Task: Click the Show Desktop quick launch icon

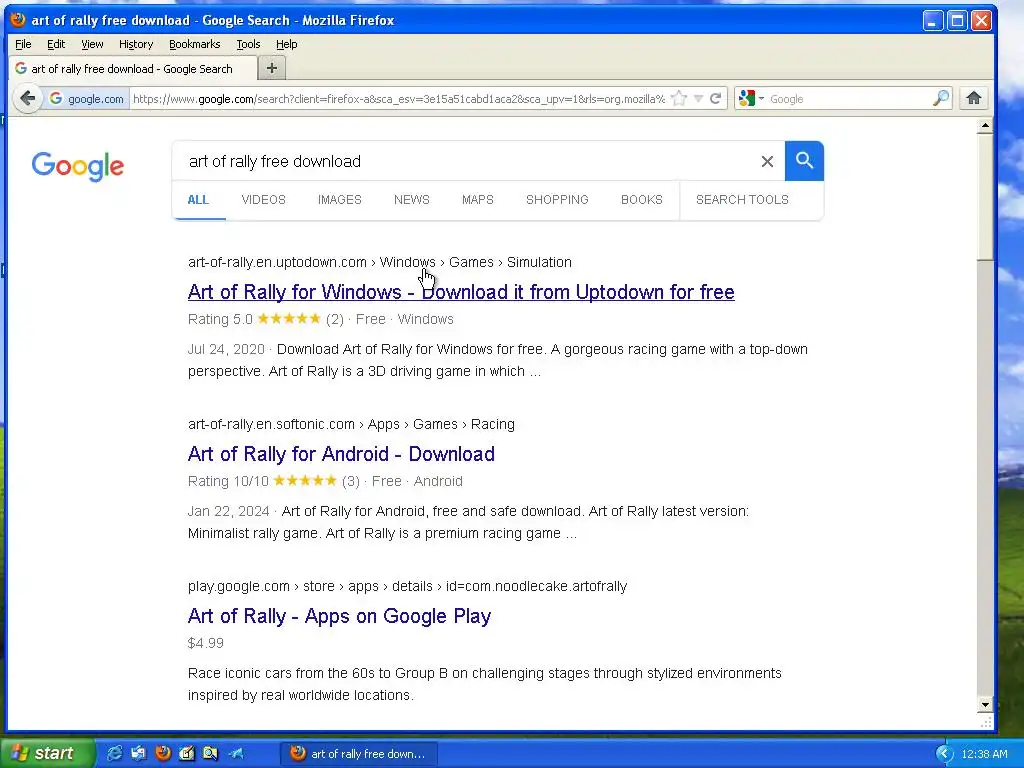Action: [x=138, y=753]
